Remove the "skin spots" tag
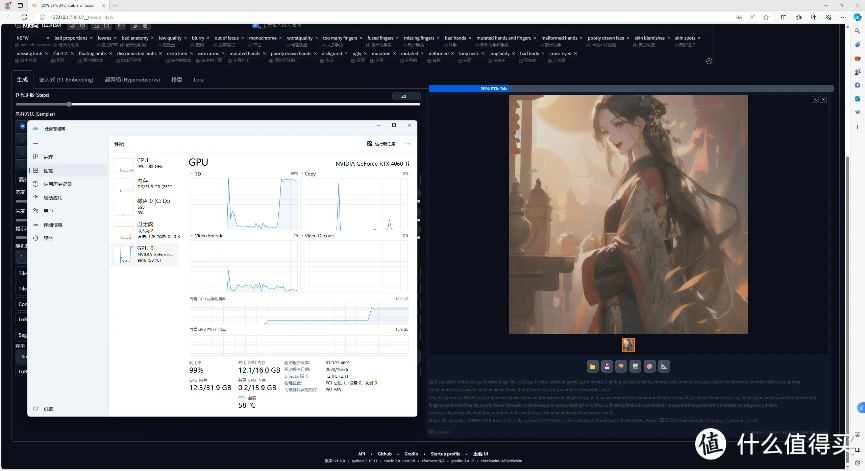Image resolution: width=865 pixels, height=471 pixels. 698,38
